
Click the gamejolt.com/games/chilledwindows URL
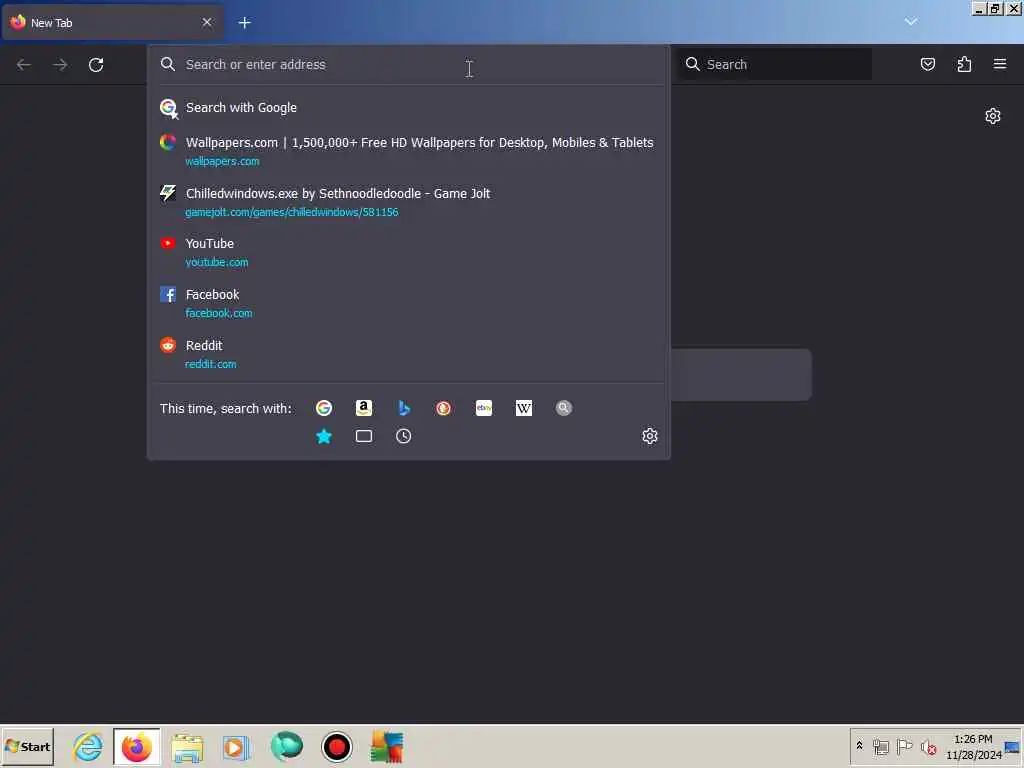(291, 212)
